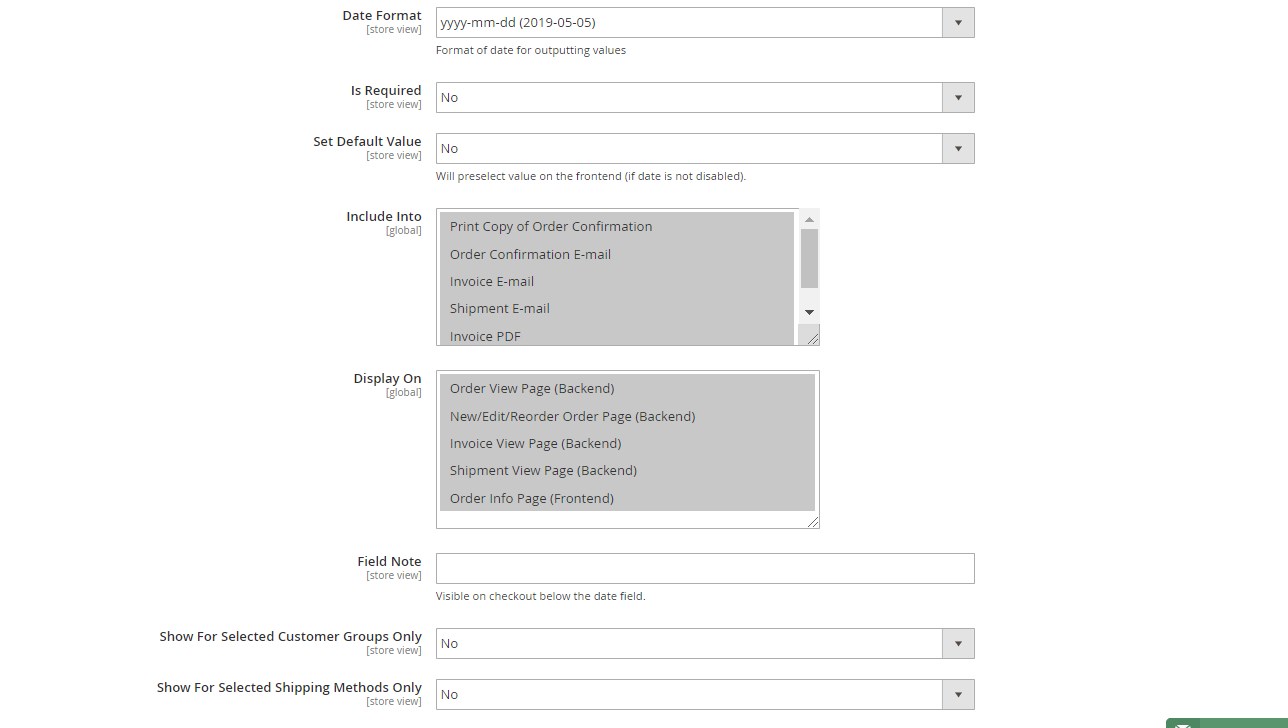Click Include Into list scroll down arrow
The height and width of the screenshot is (728, 1288).
(x=809, y=312)
